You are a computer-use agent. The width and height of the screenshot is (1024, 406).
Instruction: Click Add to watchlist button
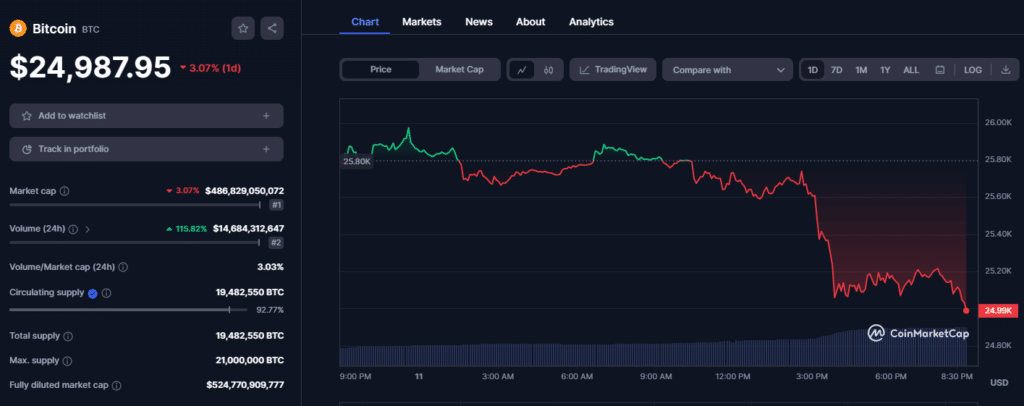click(146, 116)
